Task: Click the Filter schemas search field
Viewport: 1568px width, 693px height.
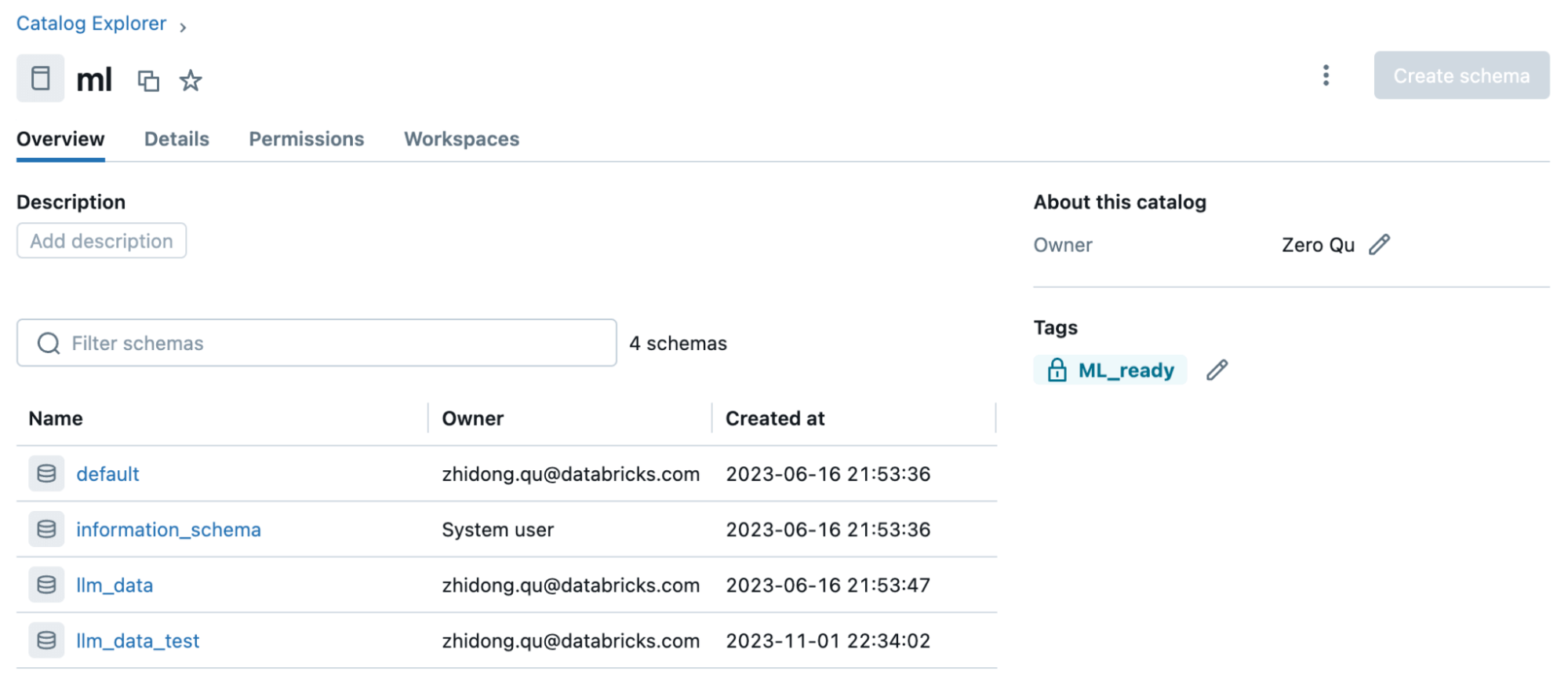Action: point(329,343)
